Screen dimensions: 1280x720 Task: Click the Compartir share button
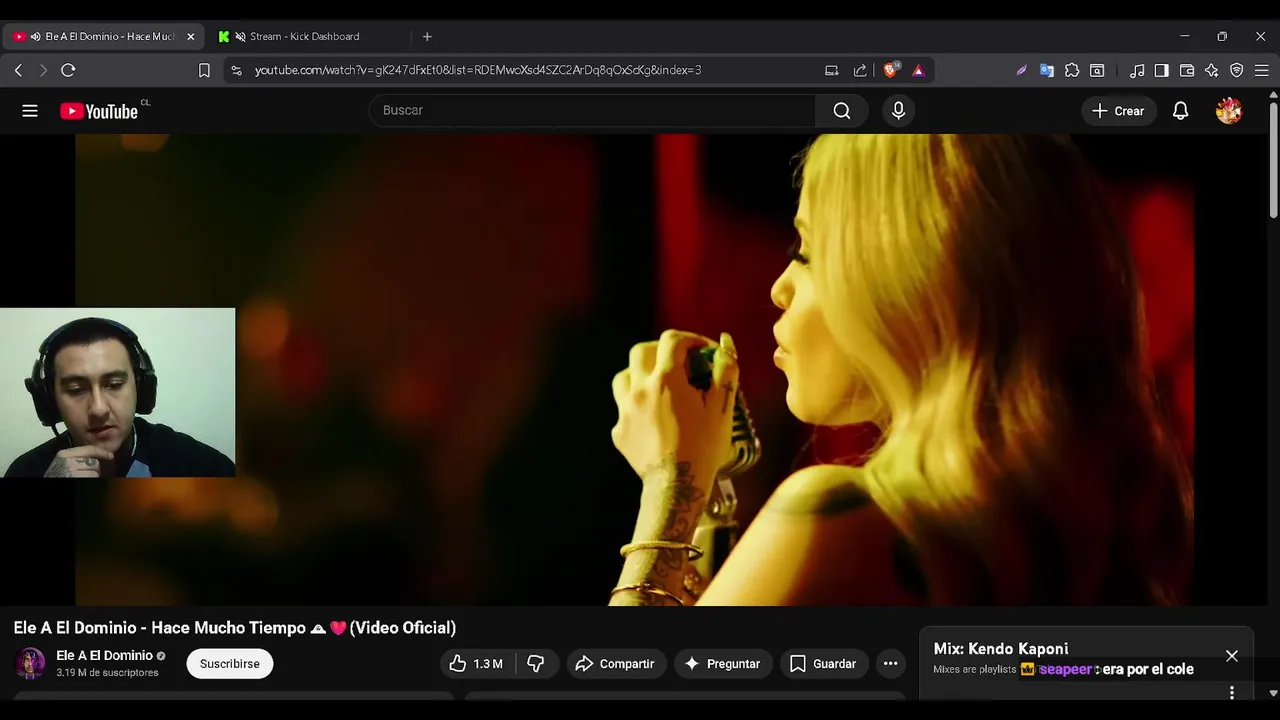pos(615,664)
